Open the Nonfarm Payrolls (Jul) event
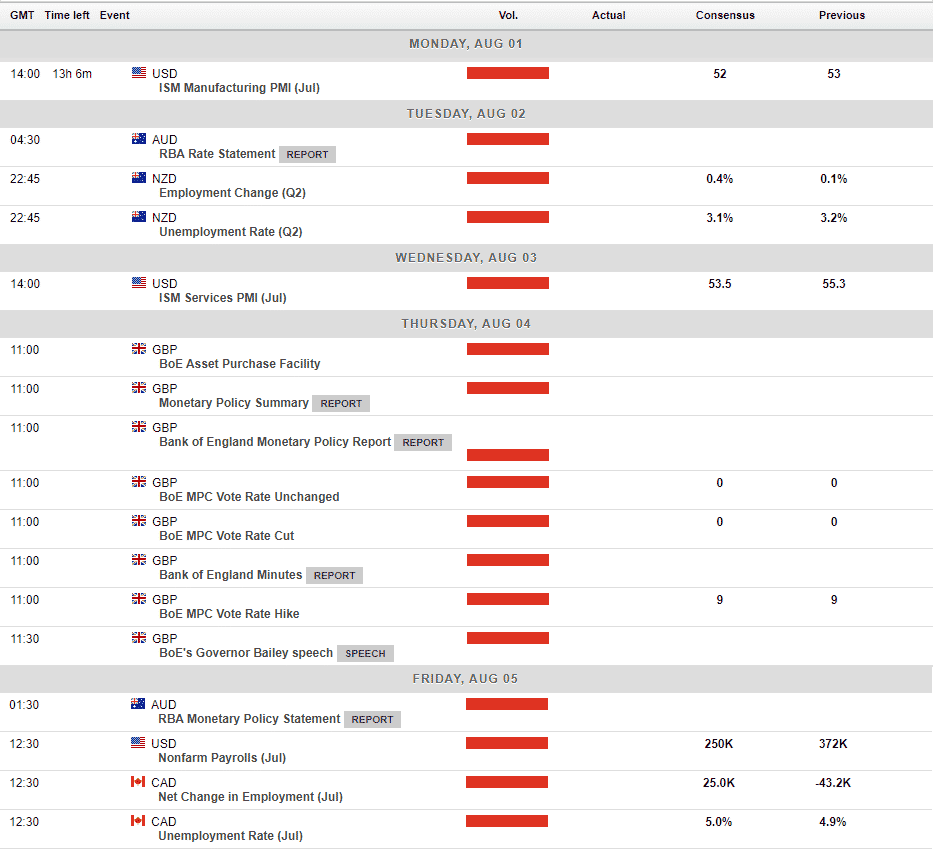Screen dimensions: 936x854 pos(222,758)
